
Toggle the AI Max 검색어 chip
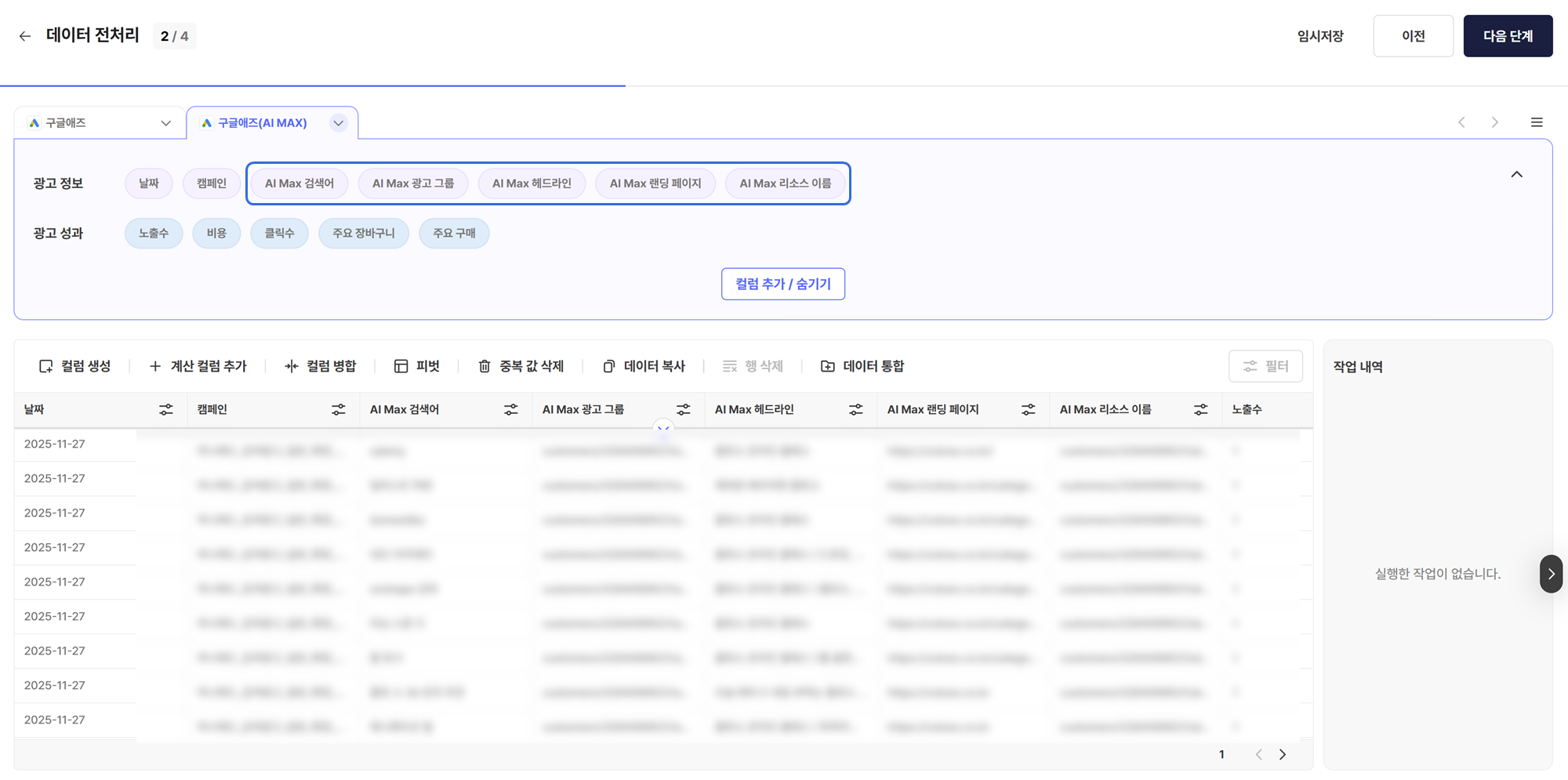click(x=299, y=183)
